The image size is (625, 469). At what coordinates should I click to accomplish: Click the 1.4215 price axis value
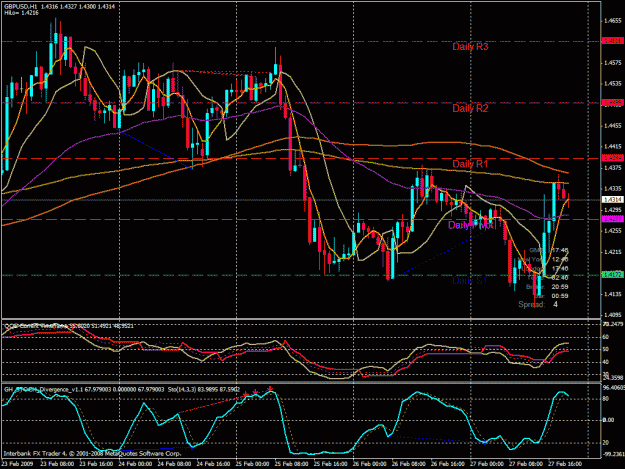613,251
